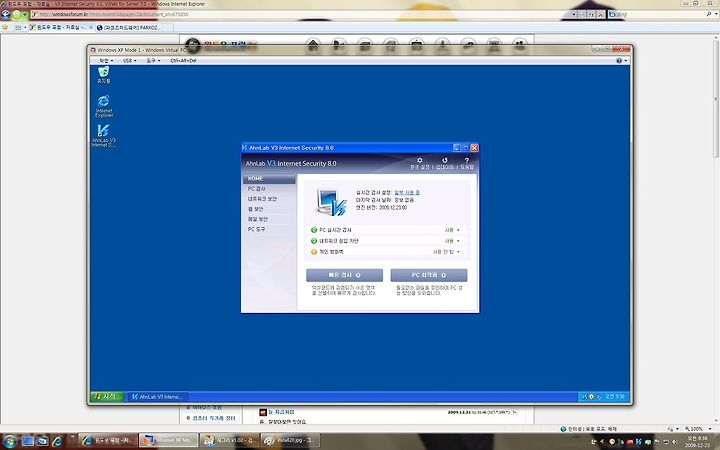The image size is (720, 450).
Task: Click the PC 최적화 button
Action: tap(429, 275)
